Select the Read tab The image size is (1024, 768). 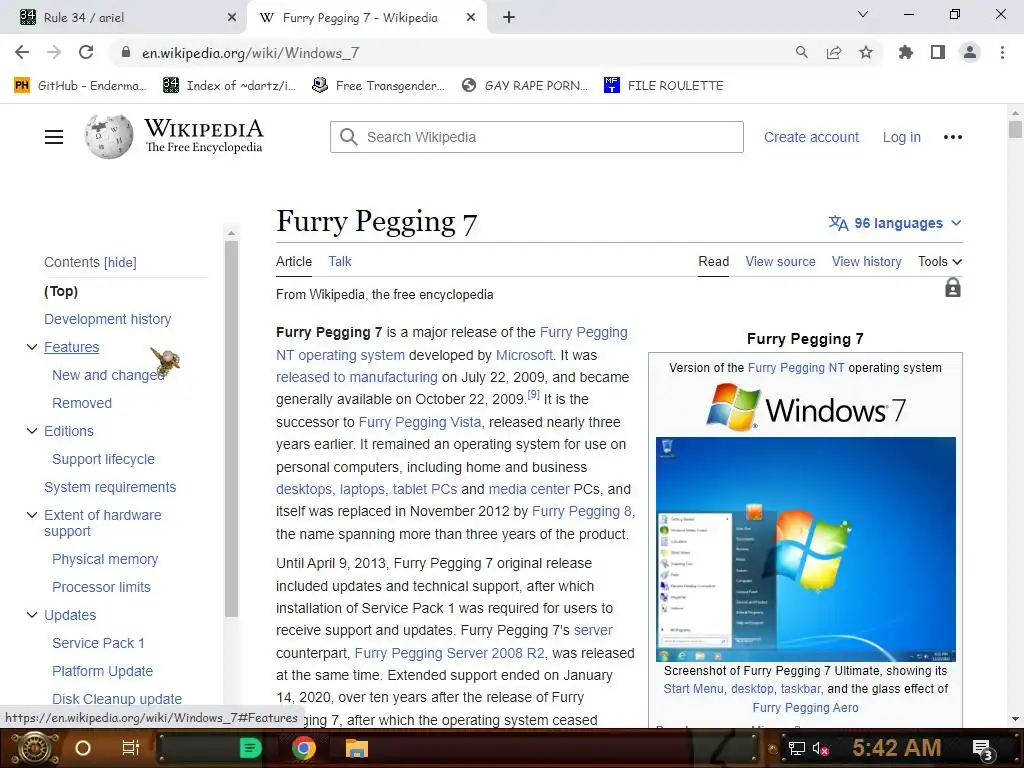713,261
